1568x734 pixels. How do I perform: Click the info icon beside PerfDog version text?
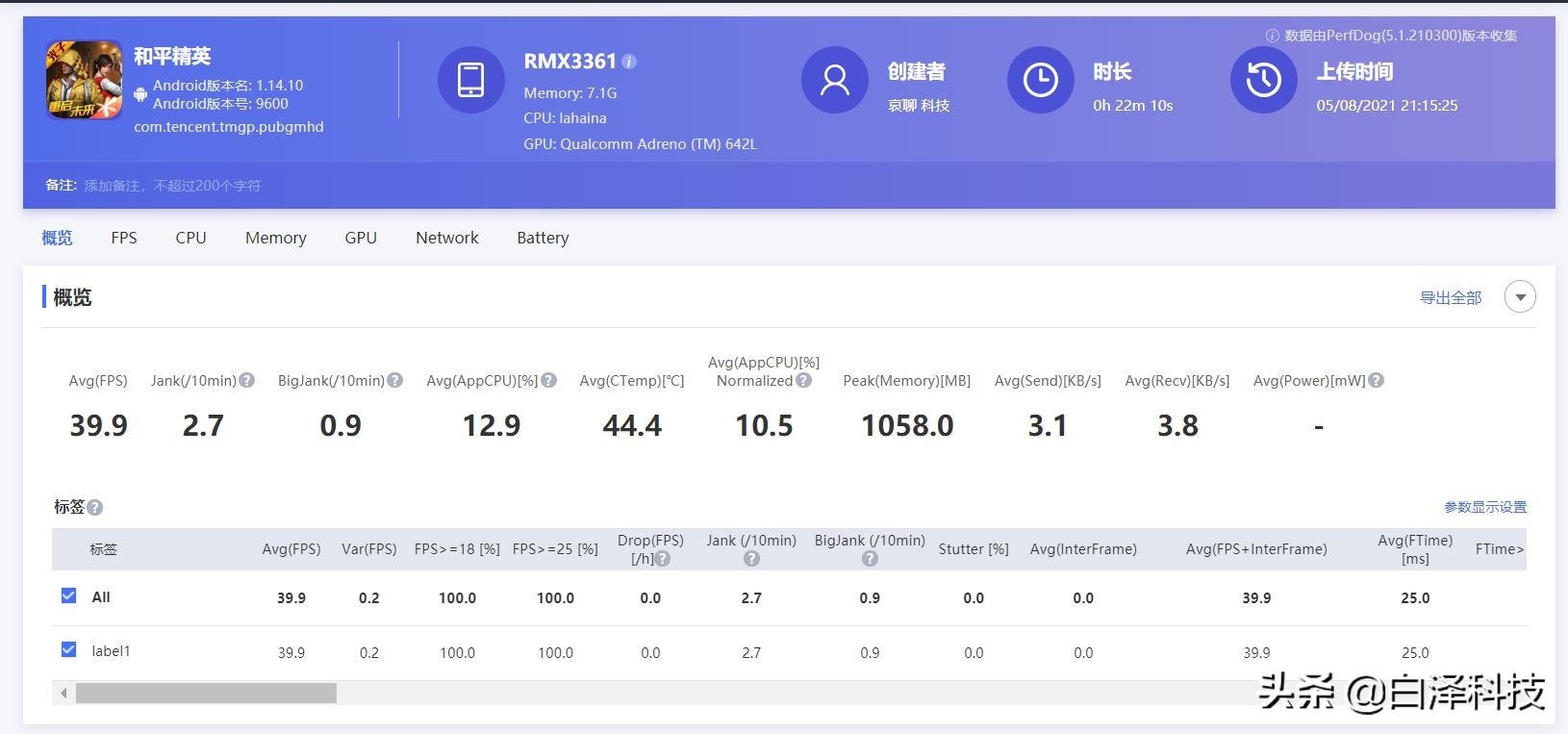point(1272,36)
